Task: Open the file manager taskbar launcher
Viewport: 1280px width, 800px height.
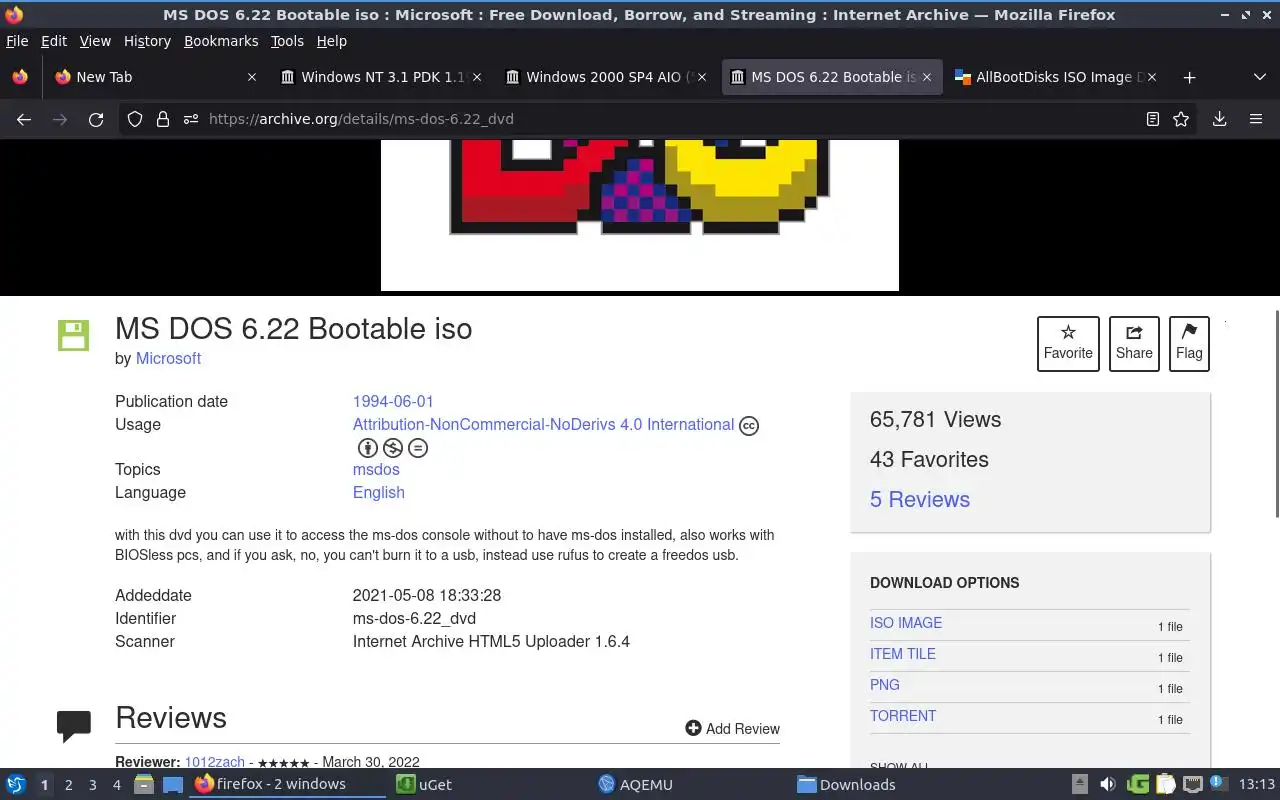Action: pyautogui.click(x=143, y=785)
